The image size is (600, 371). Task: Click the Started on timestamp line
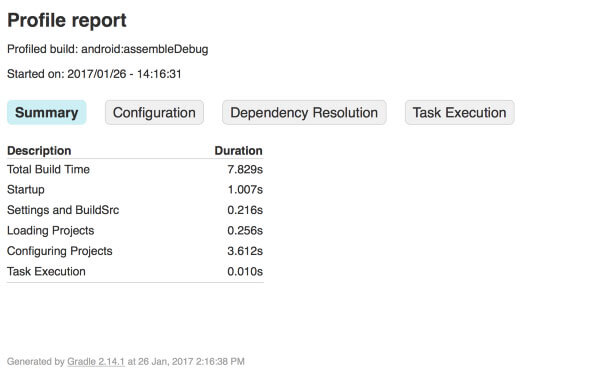pyautogui.click(x=94, y=74)
